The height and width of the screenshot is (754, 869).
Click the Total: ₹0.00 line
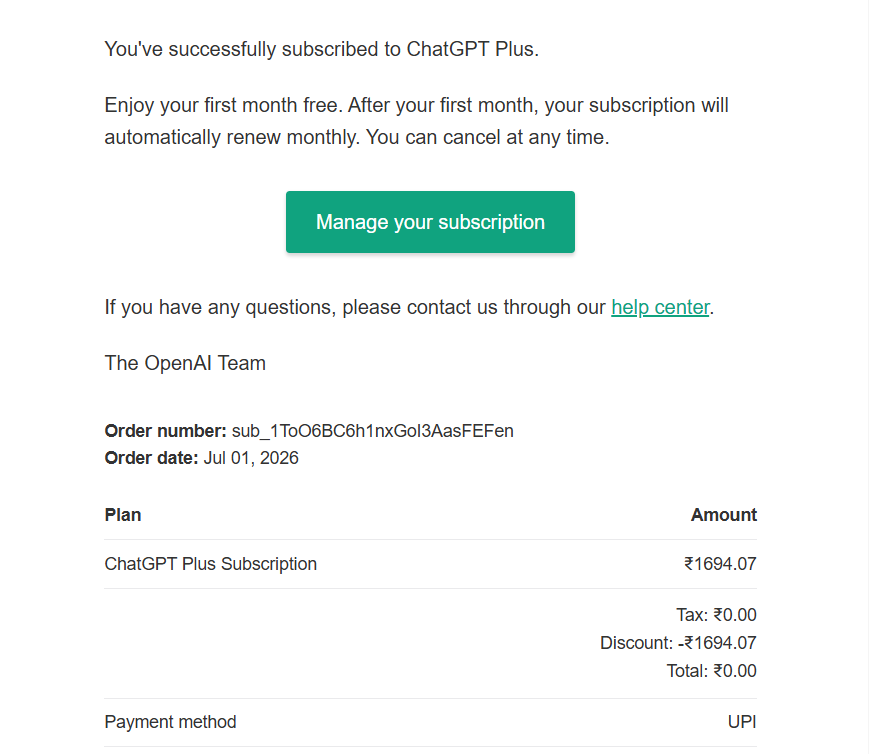pos(711,671)
